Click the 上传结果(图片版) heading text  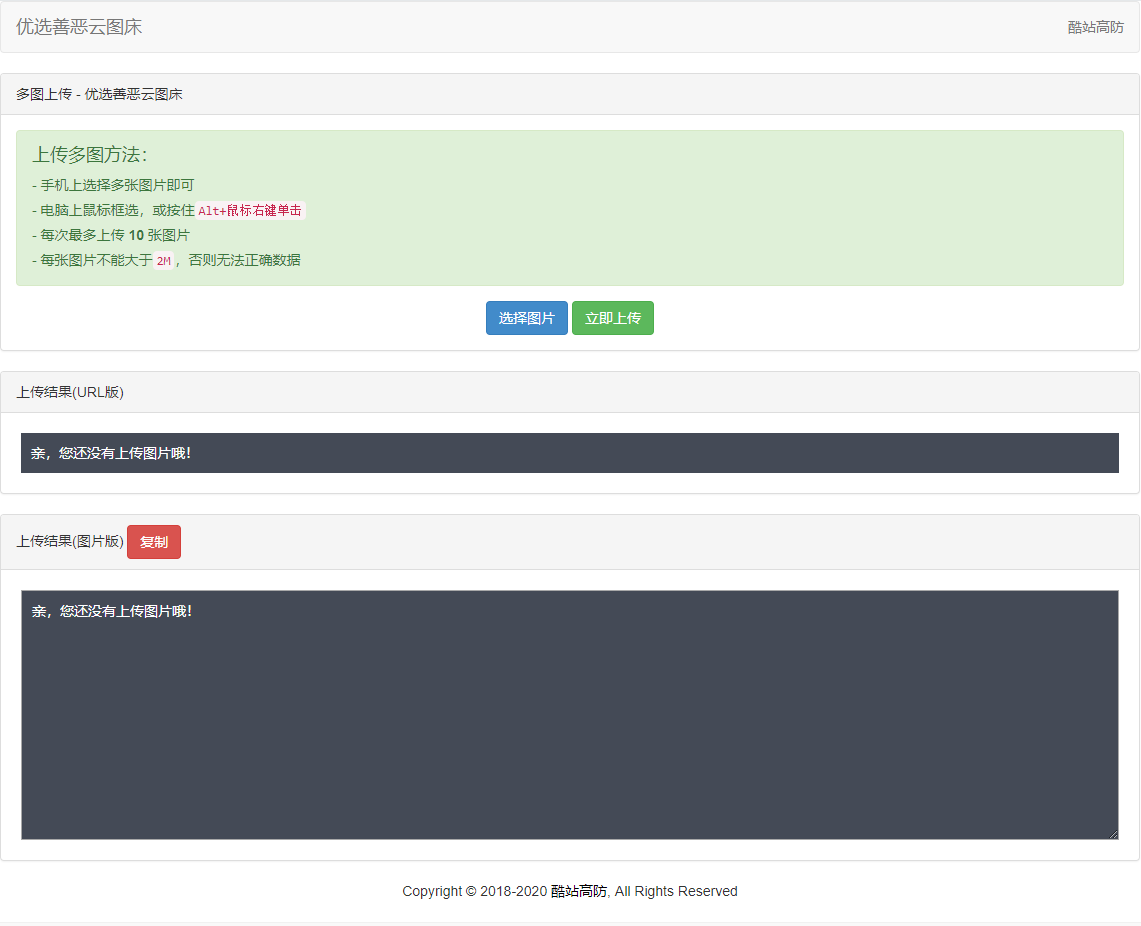70,542
